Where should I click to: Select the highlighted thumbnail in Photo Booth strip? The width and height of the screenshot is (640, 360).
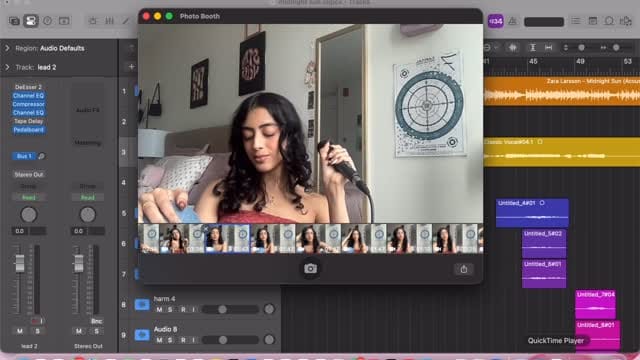point(227,238)
